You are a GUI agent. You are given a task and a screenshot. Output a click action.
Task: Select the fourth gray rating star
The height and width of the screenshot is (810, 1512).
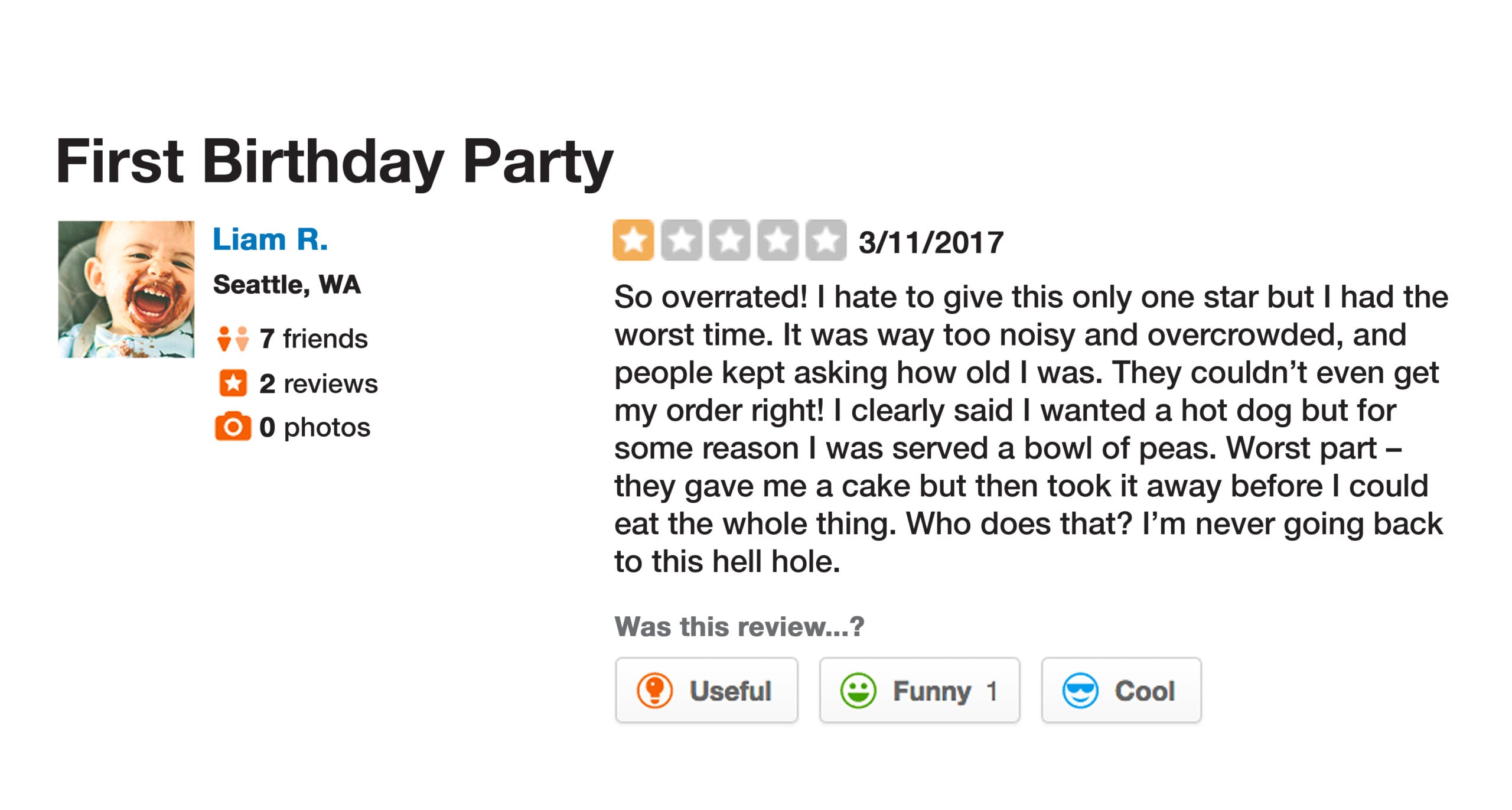click(777, 240)
